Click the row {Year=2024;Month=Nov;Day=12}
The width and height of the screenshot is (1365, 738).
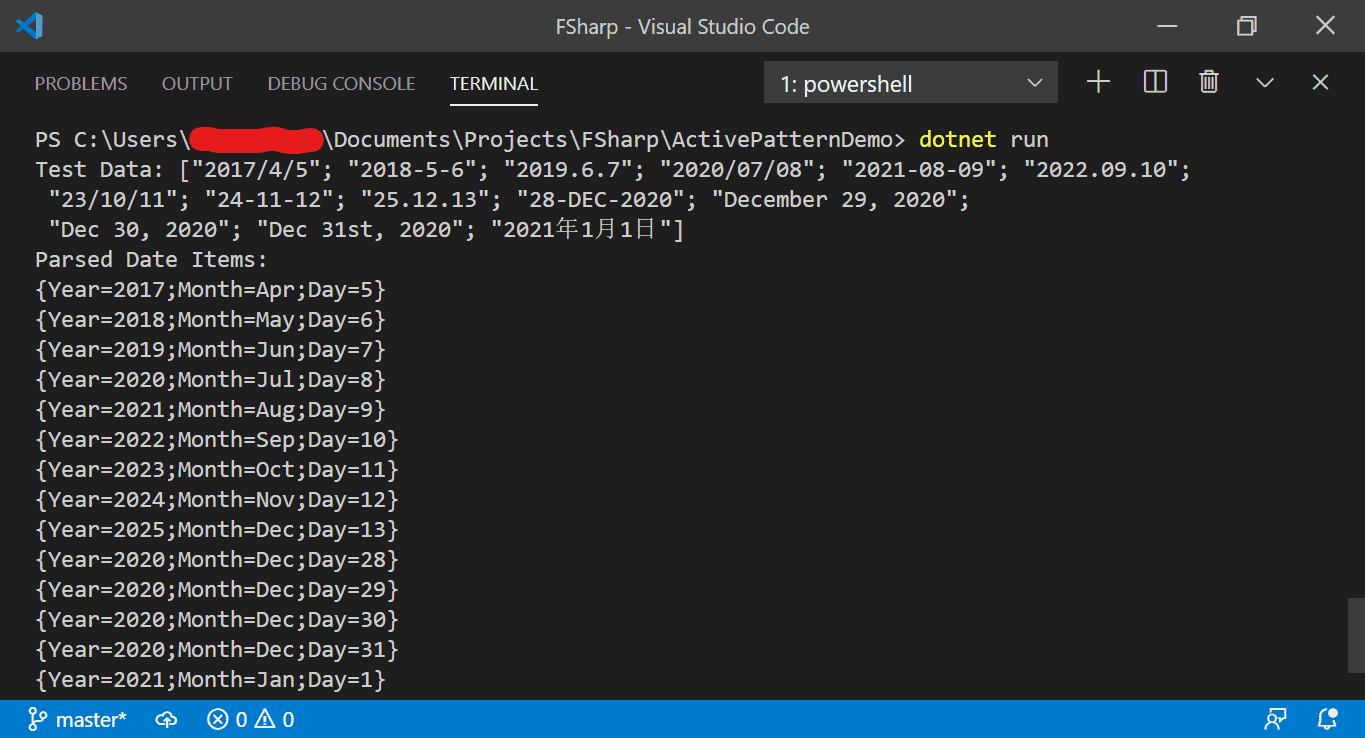217,500
